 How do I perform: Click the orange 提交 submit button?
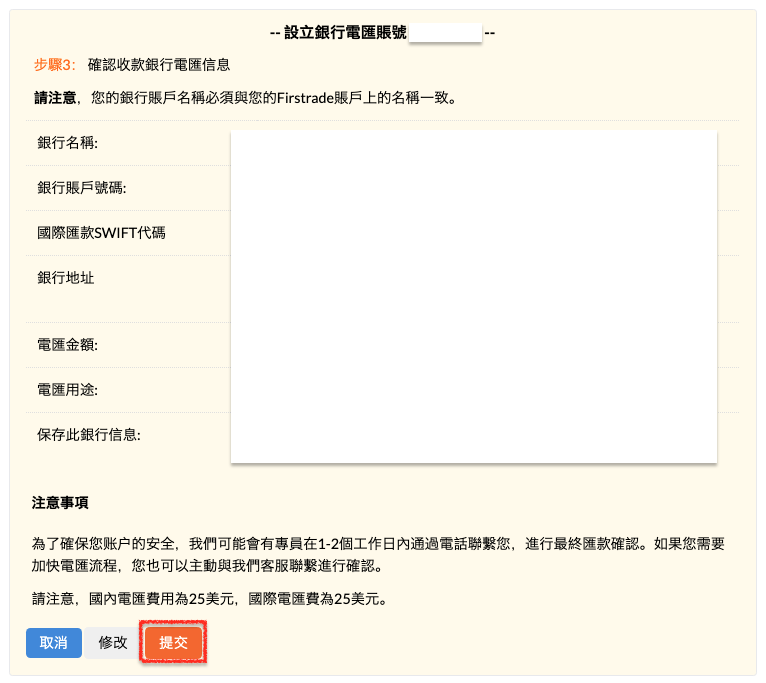pos(173,643)
